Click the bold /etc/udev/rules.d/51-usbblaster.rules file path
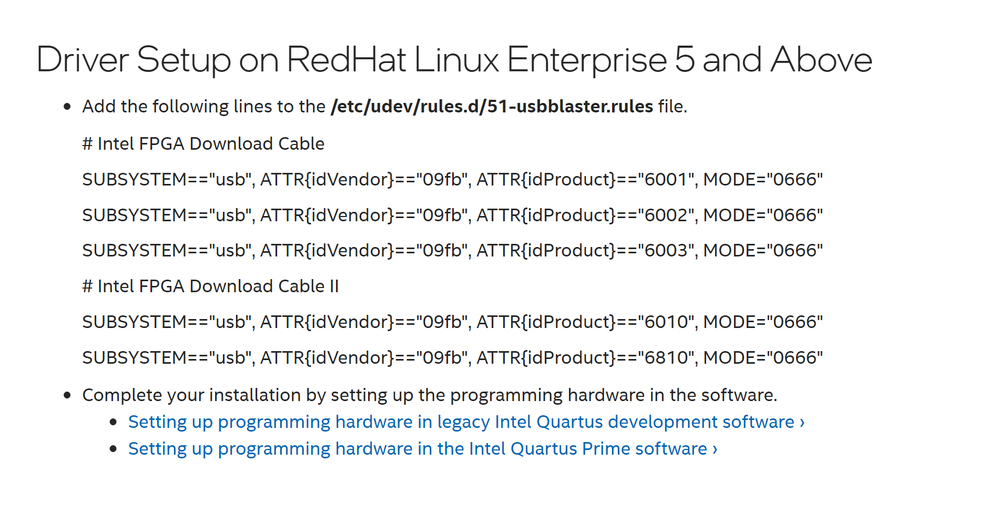 pos(491,107)
